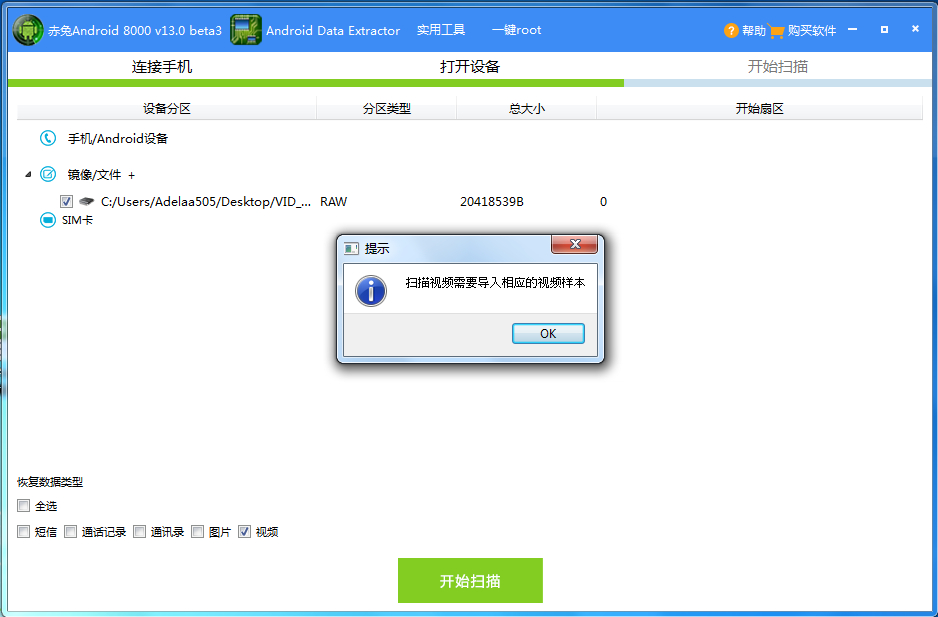Click Android Data Extractor title label
The image size is (938, 617).
pos(333,31)
